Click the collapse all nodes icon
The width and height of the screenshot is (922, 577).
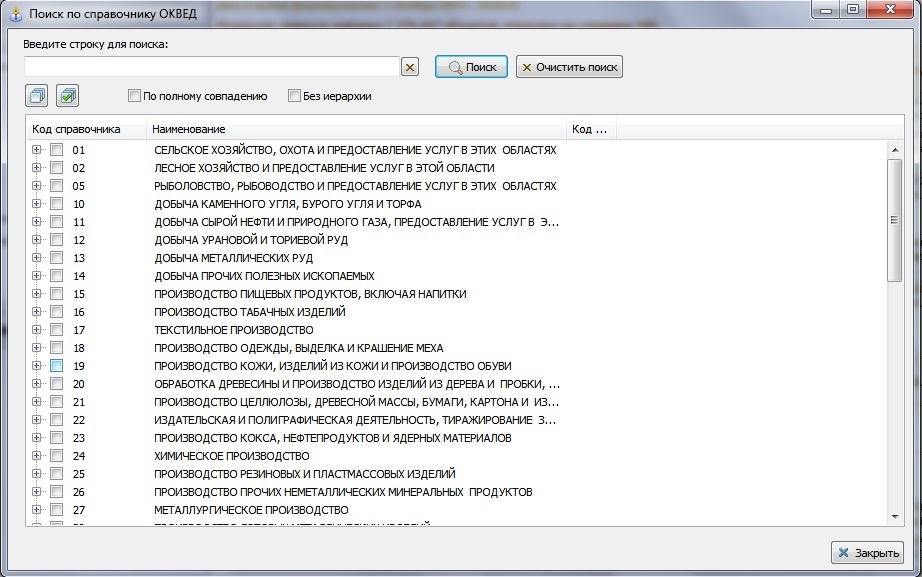coord(37,96)
